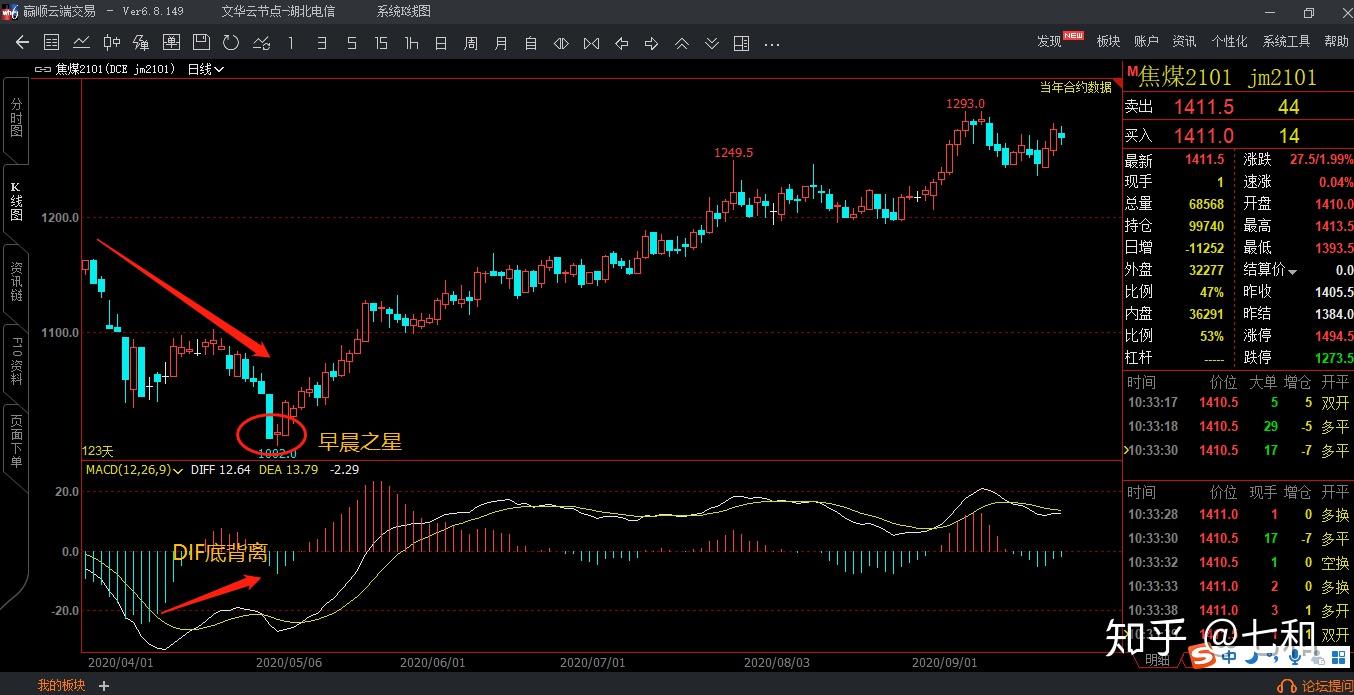The width and height of the screenshot is (1354, 695).
Task: Open the 发现 menu
Action: pos(1049,41)
